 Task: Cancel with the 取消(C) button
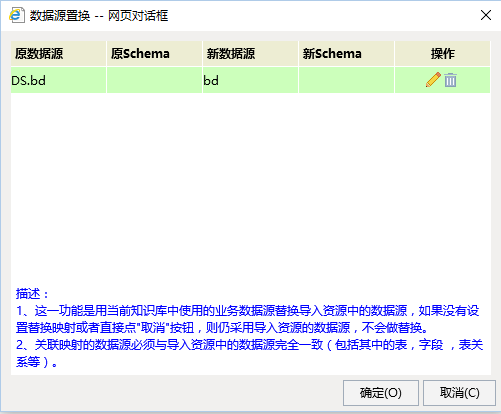coord(459,393)
